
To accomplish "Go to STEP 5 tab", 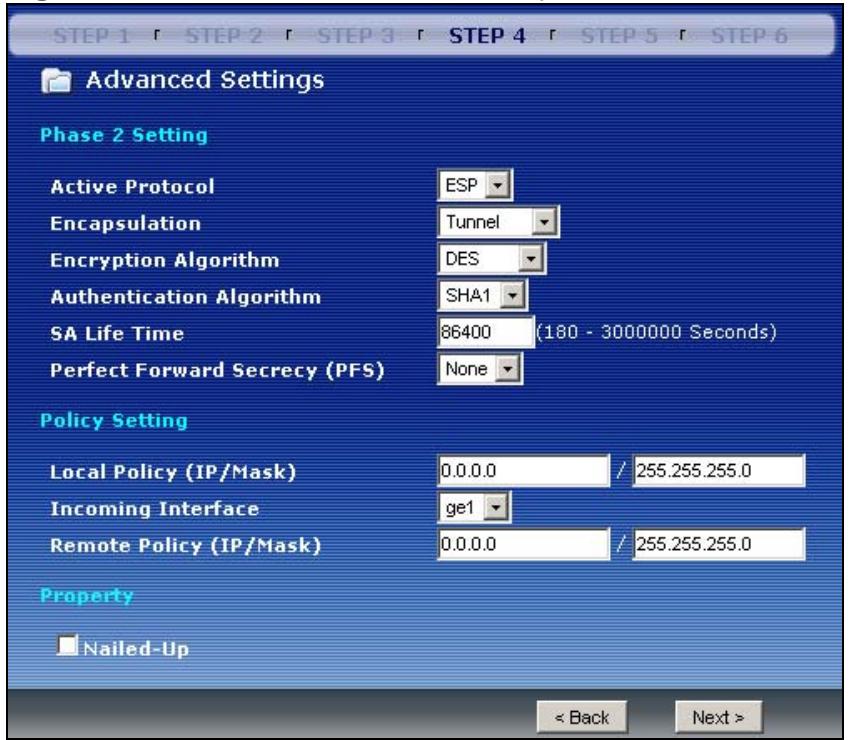I will 619,36.
